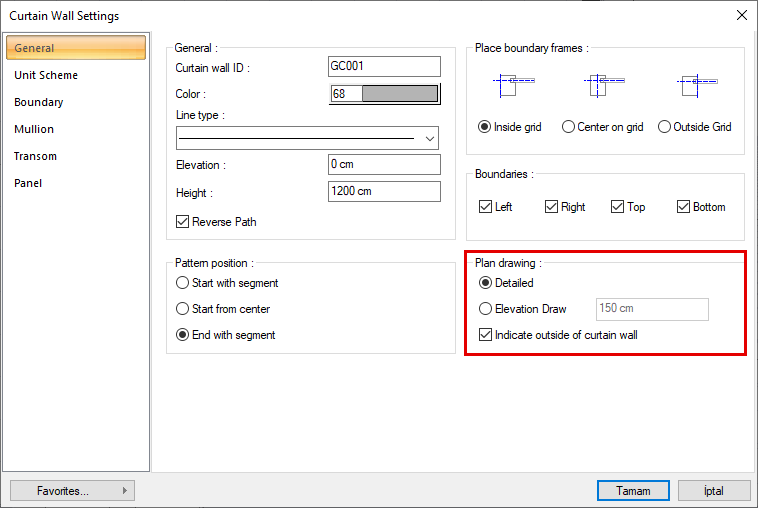758x508 pixels.
Task: Click the Height input field
Action: tap(384, 192)
